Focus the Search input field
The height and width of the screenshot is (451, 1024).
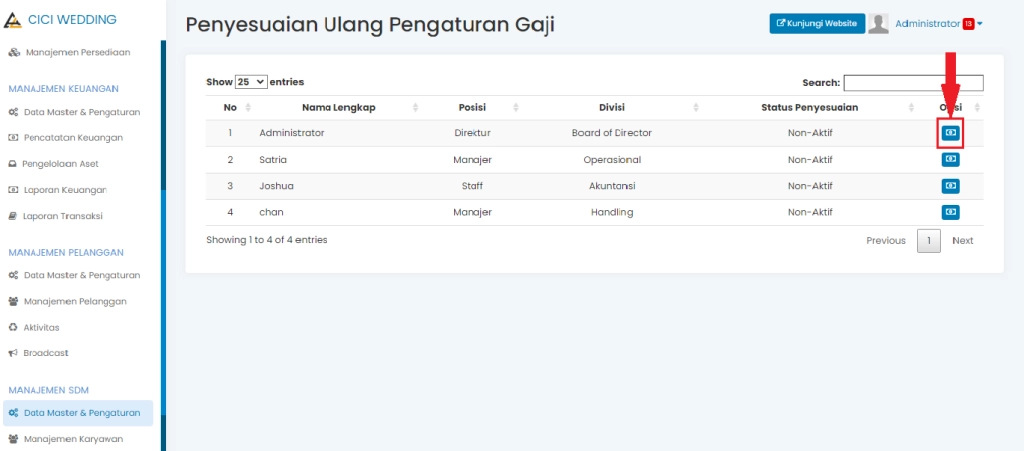pyautogui.click(x=913, y=83)
